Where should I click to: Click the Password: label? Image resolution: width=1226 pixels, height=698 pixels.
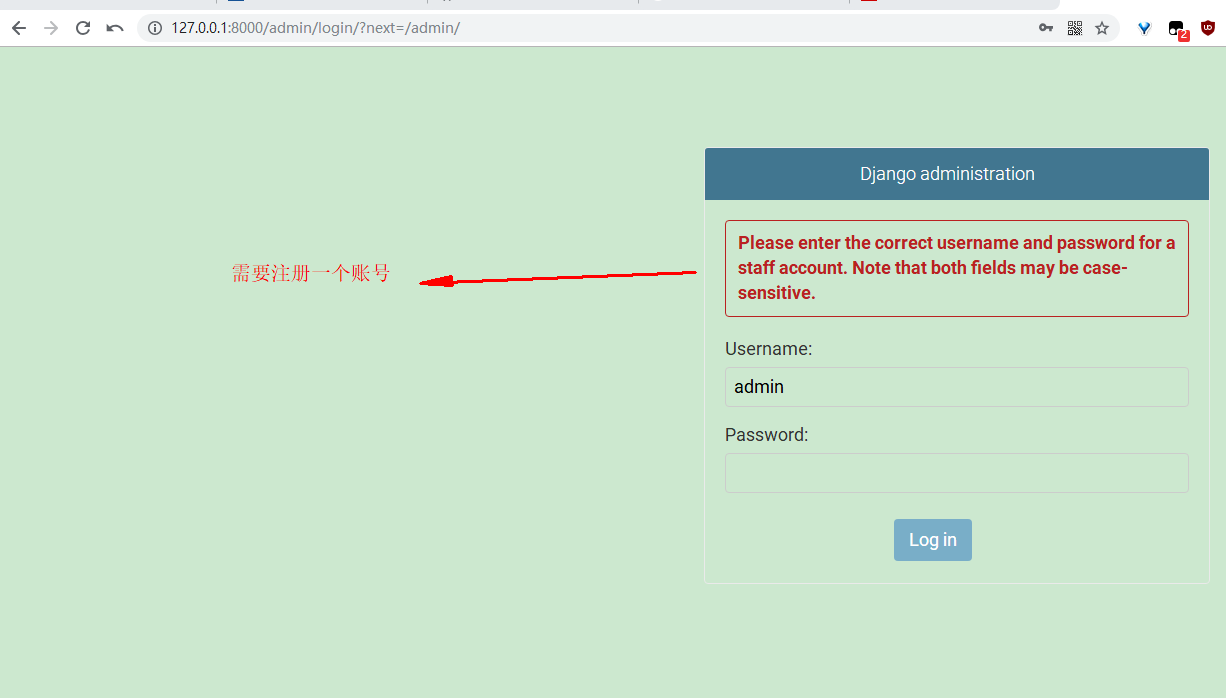pyautogui.click(x=767, y=435)
